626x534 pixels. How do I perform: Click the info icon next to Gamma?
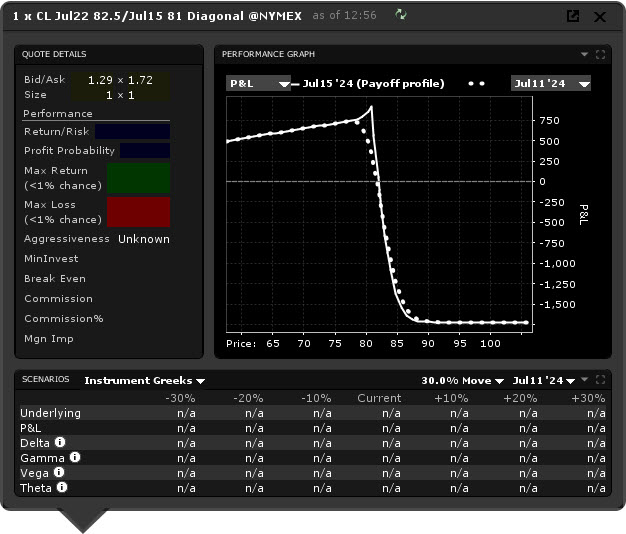75,457
